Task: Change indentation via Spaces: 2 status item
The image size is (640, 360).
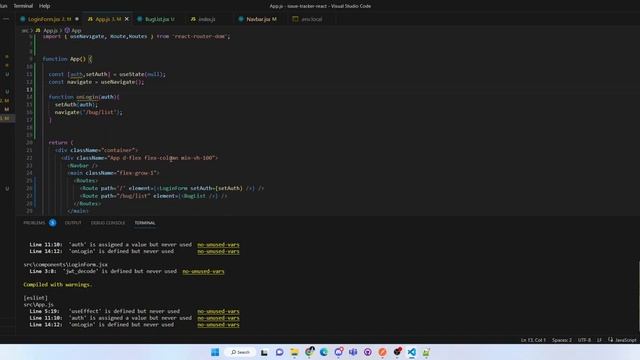Action: tap(562, 340)
